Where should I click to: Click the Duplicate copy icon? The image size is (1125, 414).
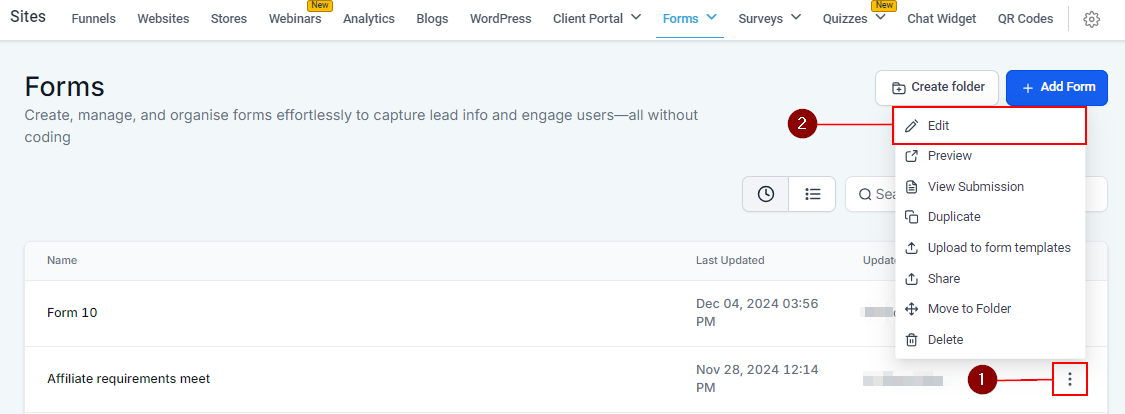(x=911, y=217)
